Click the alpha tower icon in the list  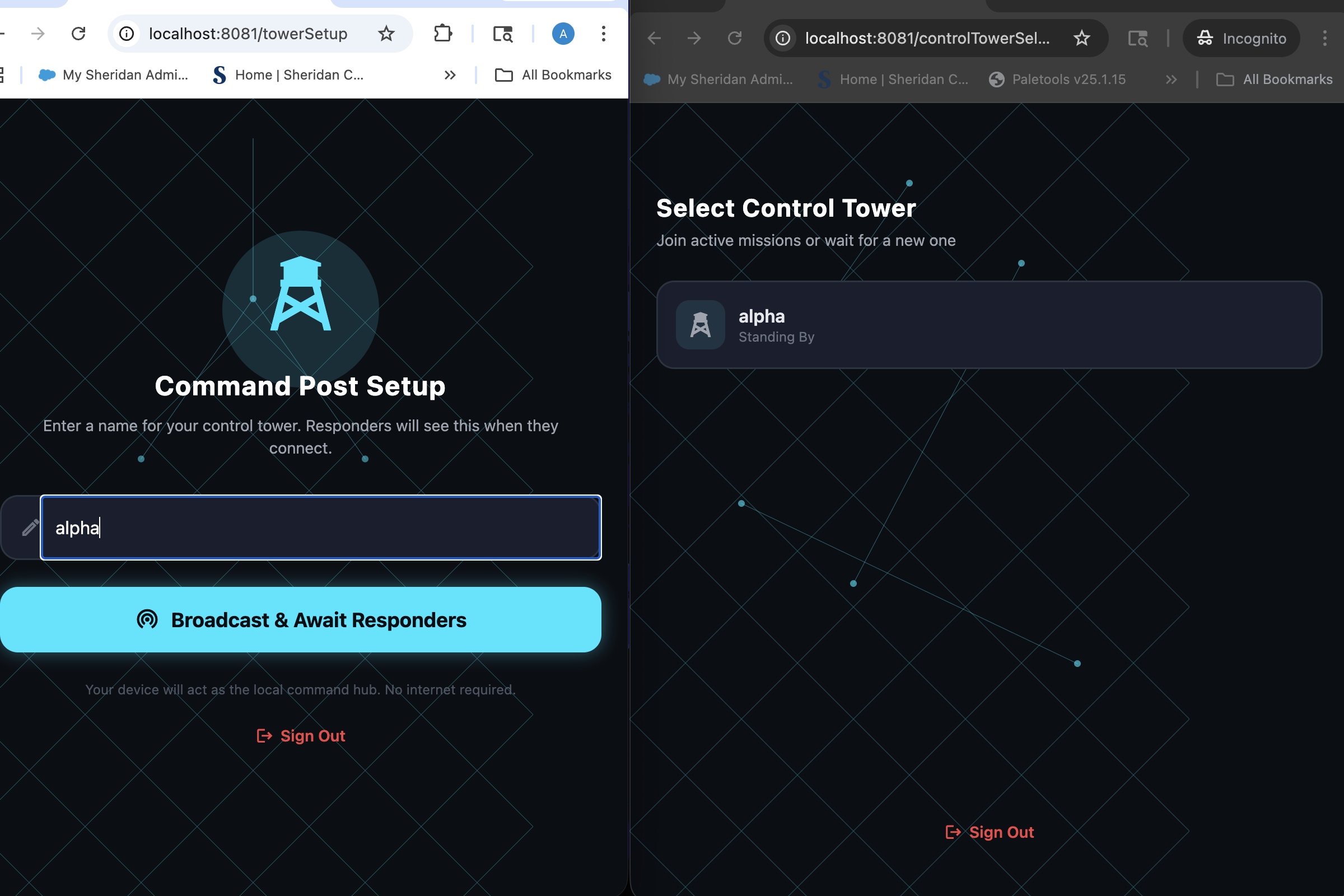(700, 325)
